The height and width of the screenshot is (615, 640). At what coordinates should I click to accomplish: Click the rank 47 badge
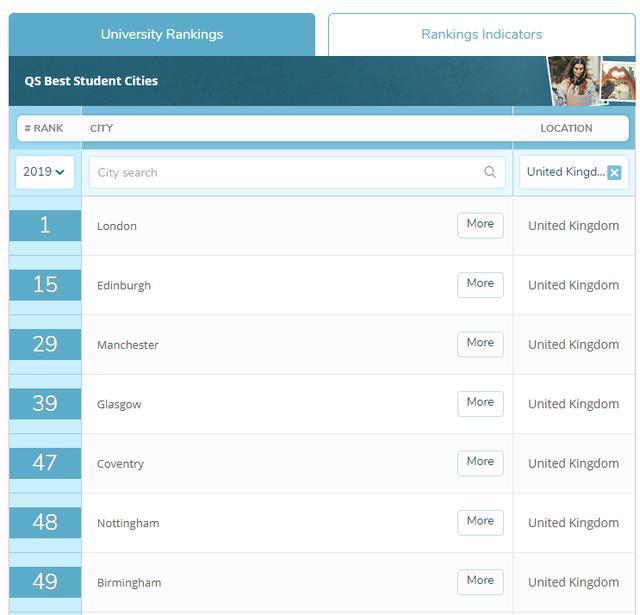45,463
